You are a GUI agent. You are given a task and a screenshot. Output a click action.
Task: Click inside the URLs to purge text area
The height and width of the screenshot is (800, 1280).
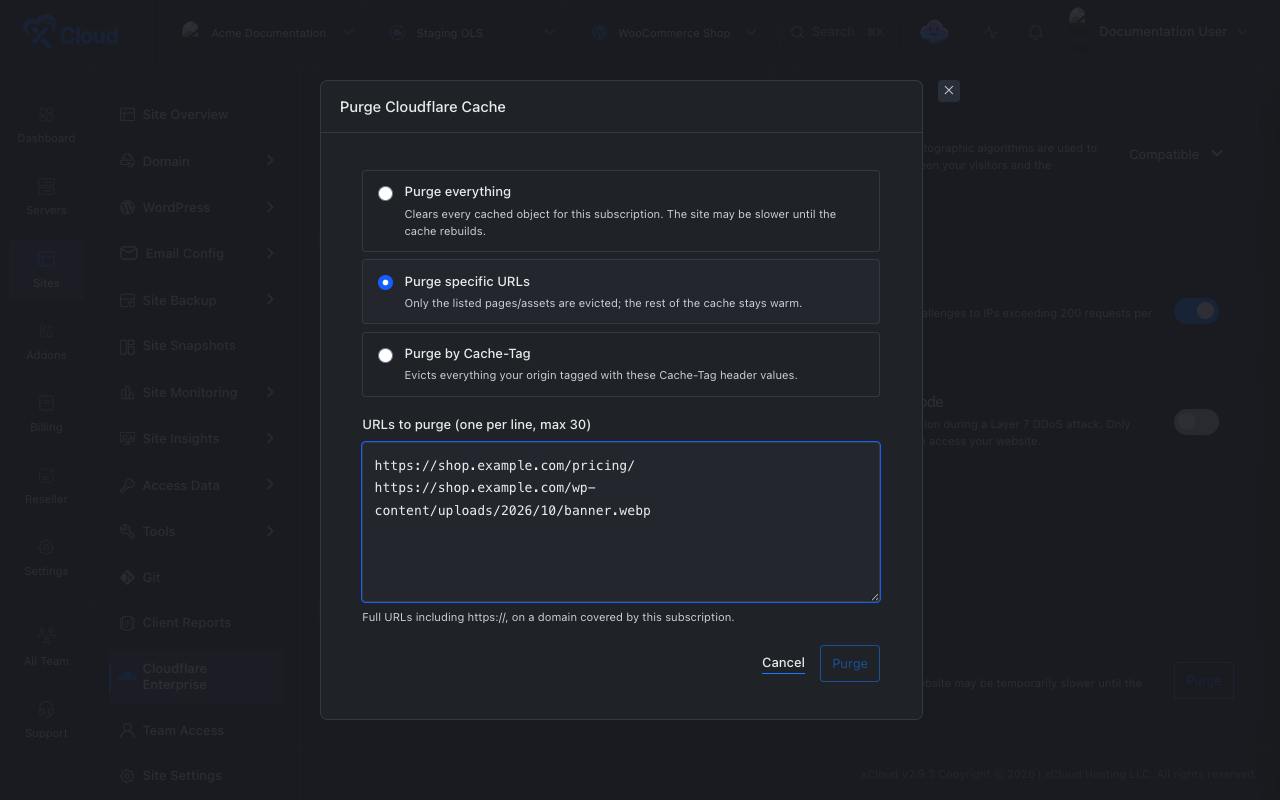click(621, 522)
